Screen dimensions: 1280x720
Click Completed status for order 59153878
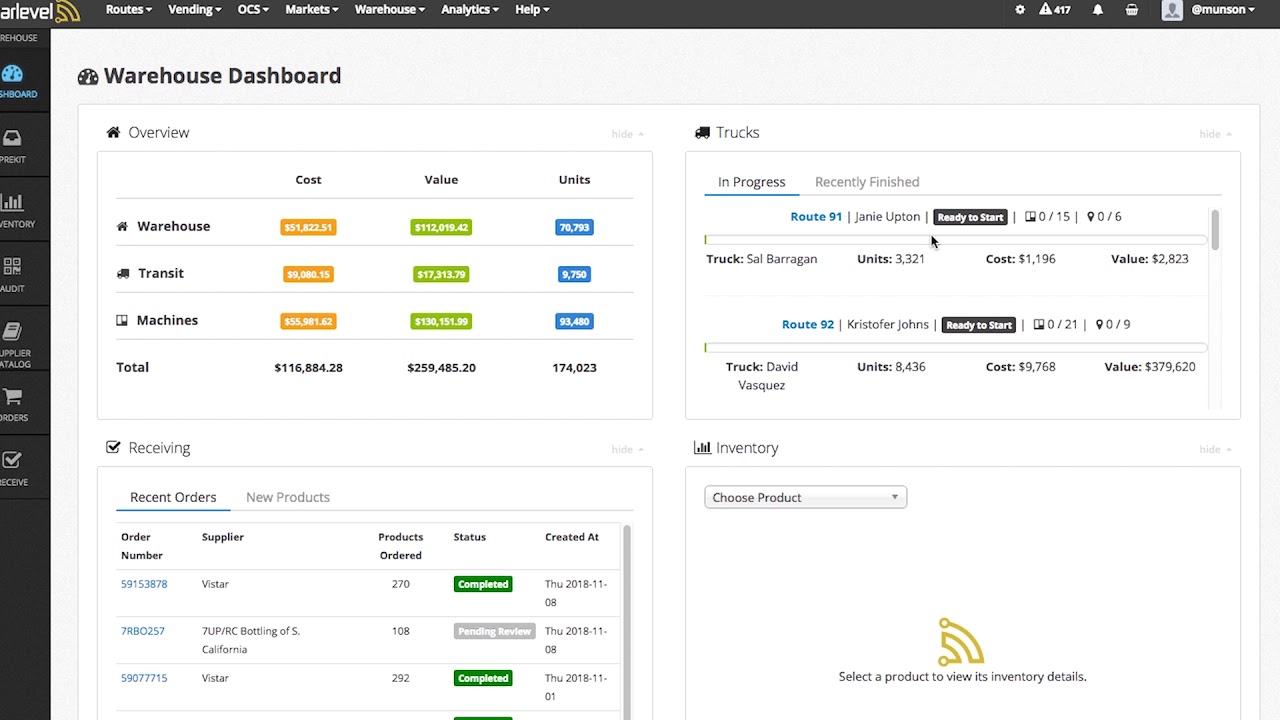483,584
